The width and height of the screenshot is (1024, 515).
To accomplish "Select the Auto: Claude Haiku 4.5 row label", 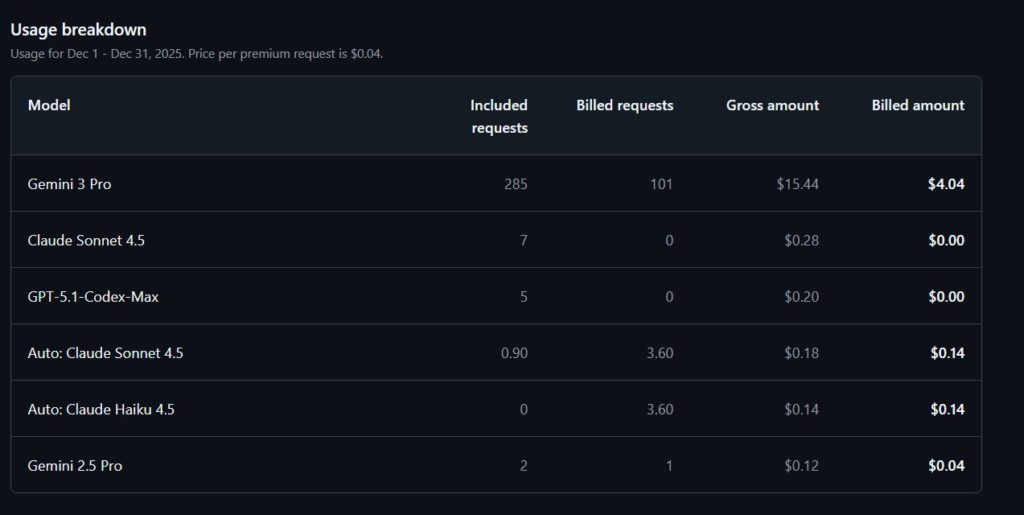I will click(101, 409).
